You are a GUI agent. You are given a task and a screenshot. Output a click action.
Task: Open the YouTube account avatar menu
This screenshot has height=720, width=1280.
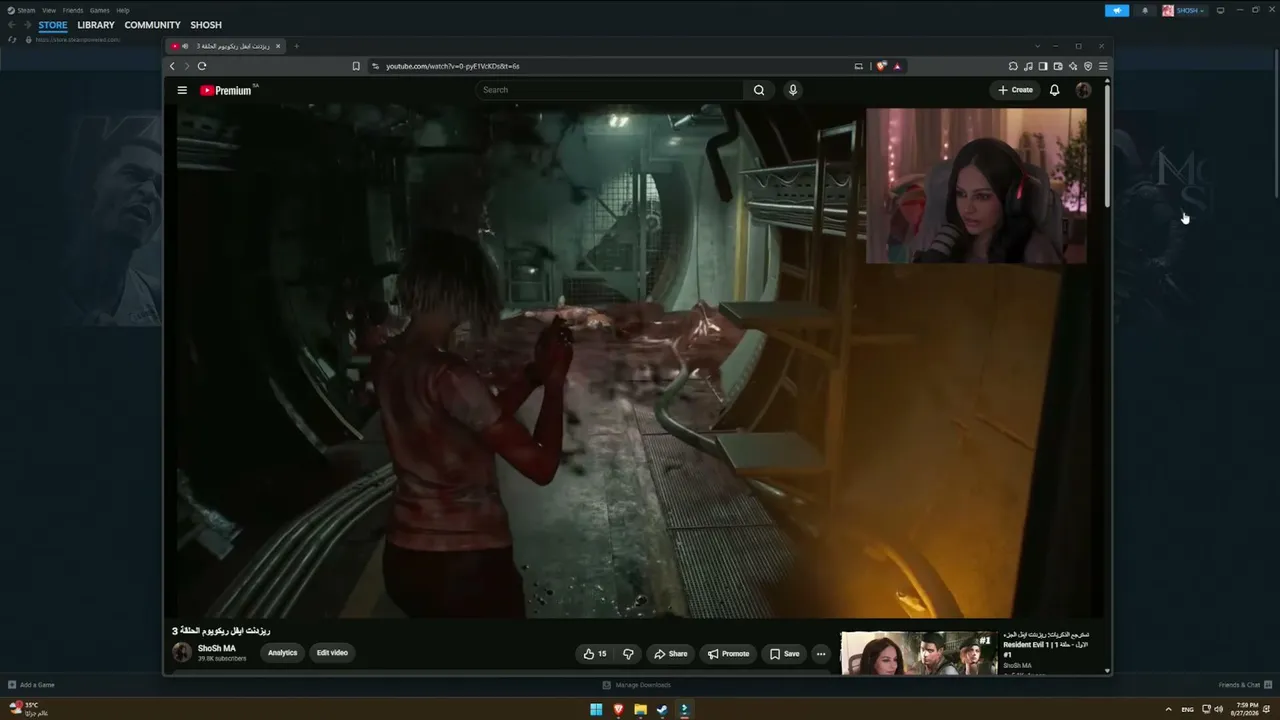[1083, 90]
